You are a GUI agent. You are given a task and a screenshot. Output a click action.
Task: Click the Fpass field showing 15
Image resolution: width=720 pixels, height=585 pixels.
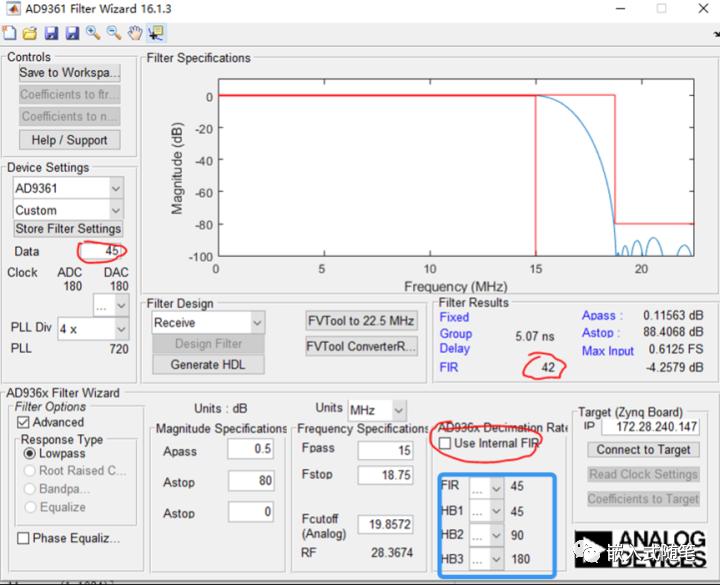(x=385, y=450)
